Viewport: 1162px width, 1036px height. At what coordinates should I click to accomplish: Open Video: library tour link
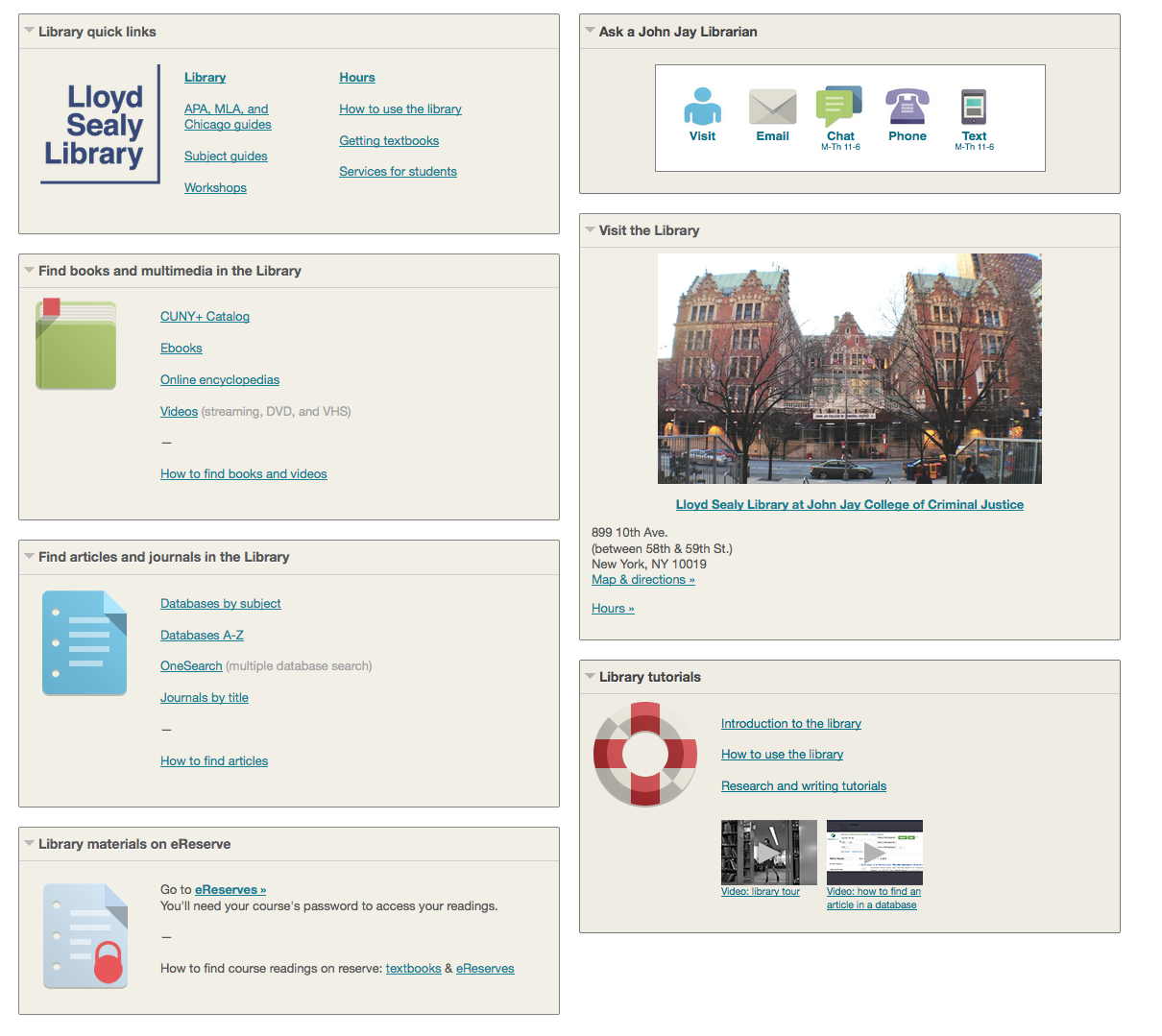(x=761, y=891)
